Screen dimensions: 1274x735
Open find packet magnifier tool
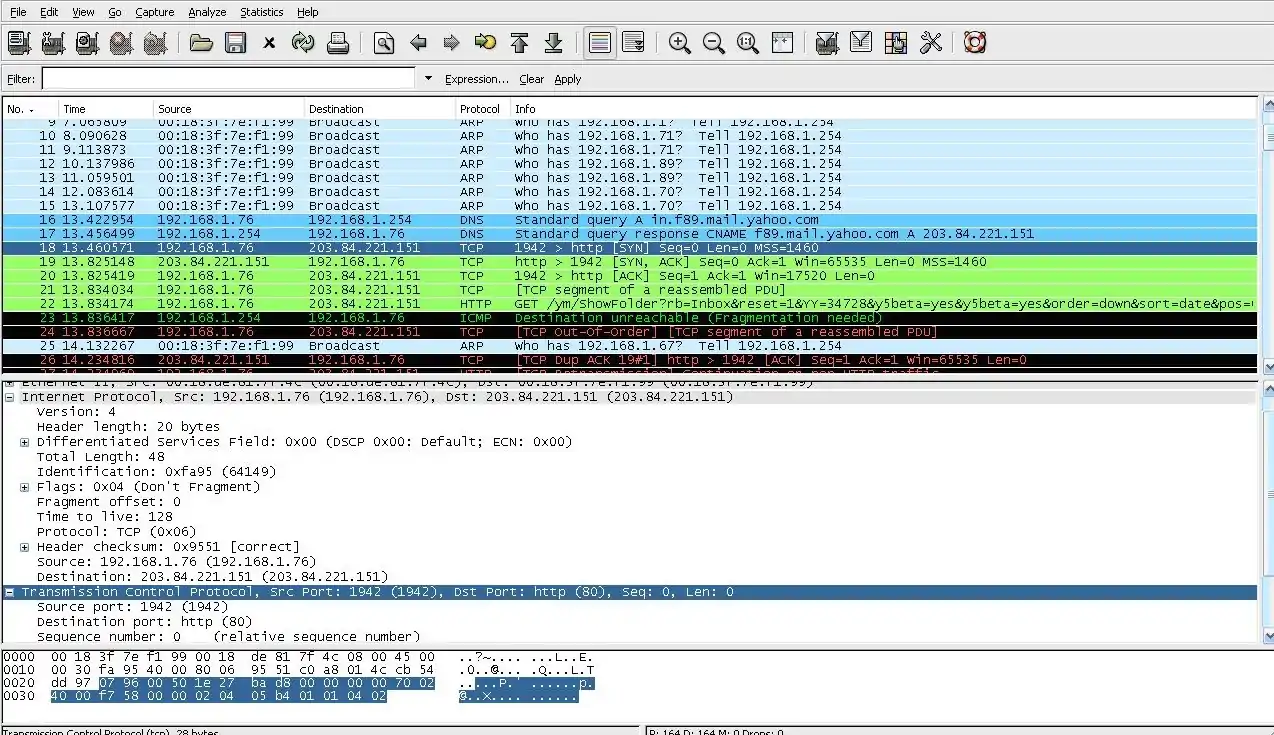(384, 43)
